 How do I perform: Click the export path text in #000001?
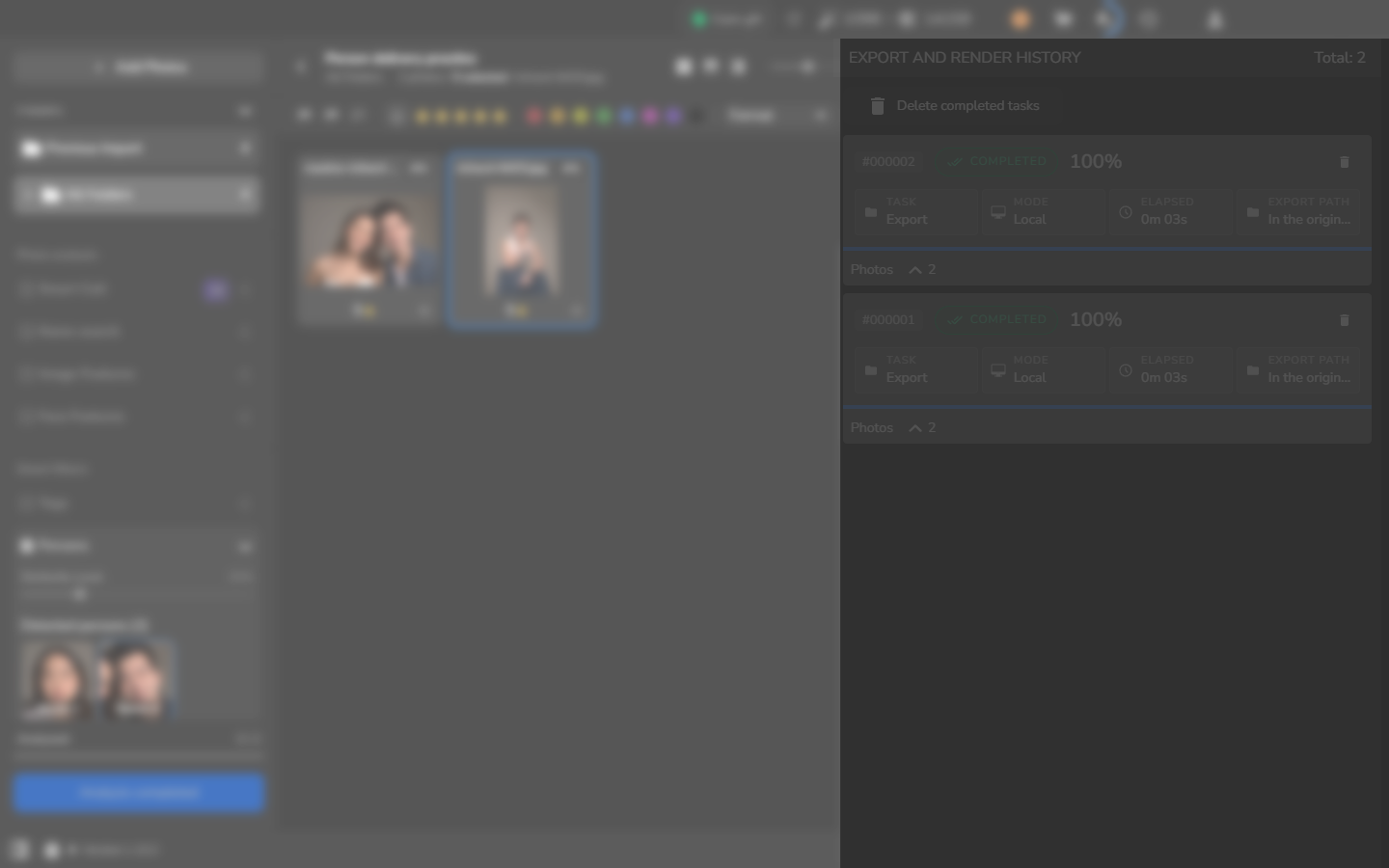(1309, 378)
